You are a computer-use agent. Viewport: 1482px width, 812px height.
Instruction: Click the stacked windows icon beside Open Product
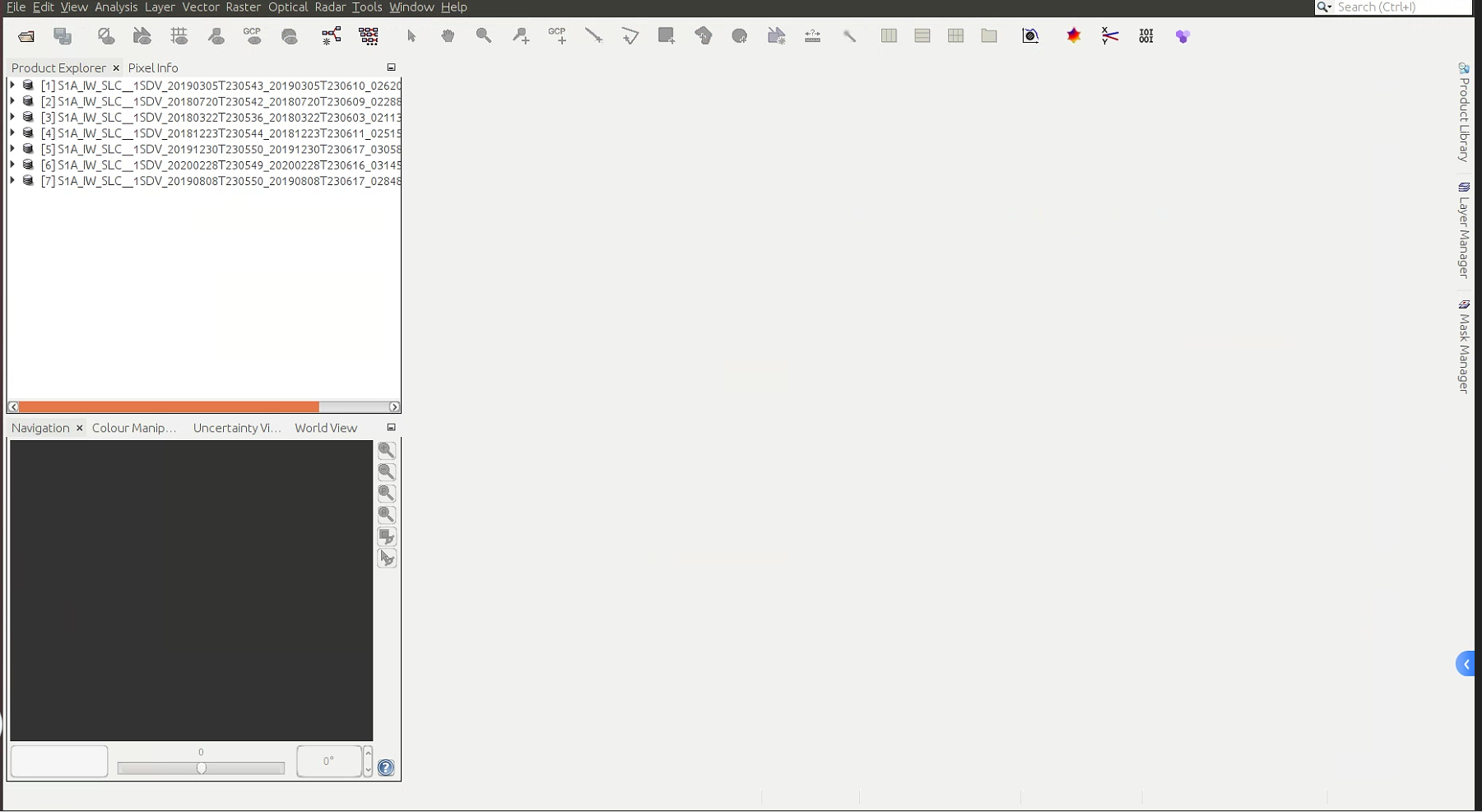click(x=63, y=36)
